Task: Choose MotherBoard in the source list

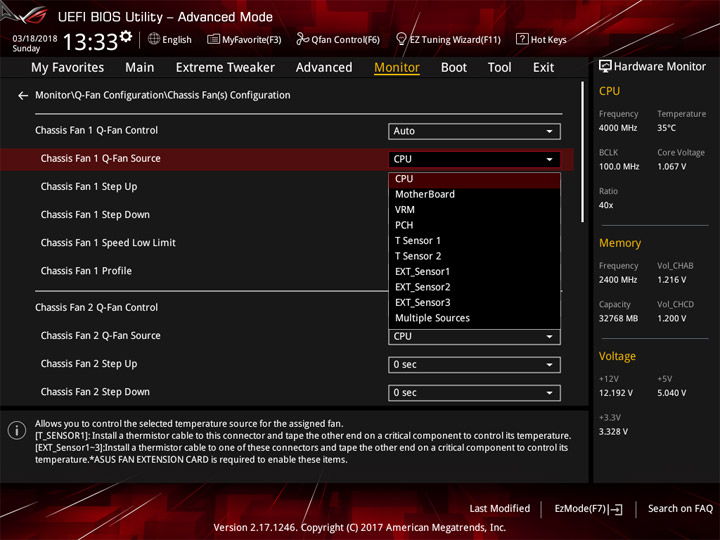Action: tap(474, 194)
